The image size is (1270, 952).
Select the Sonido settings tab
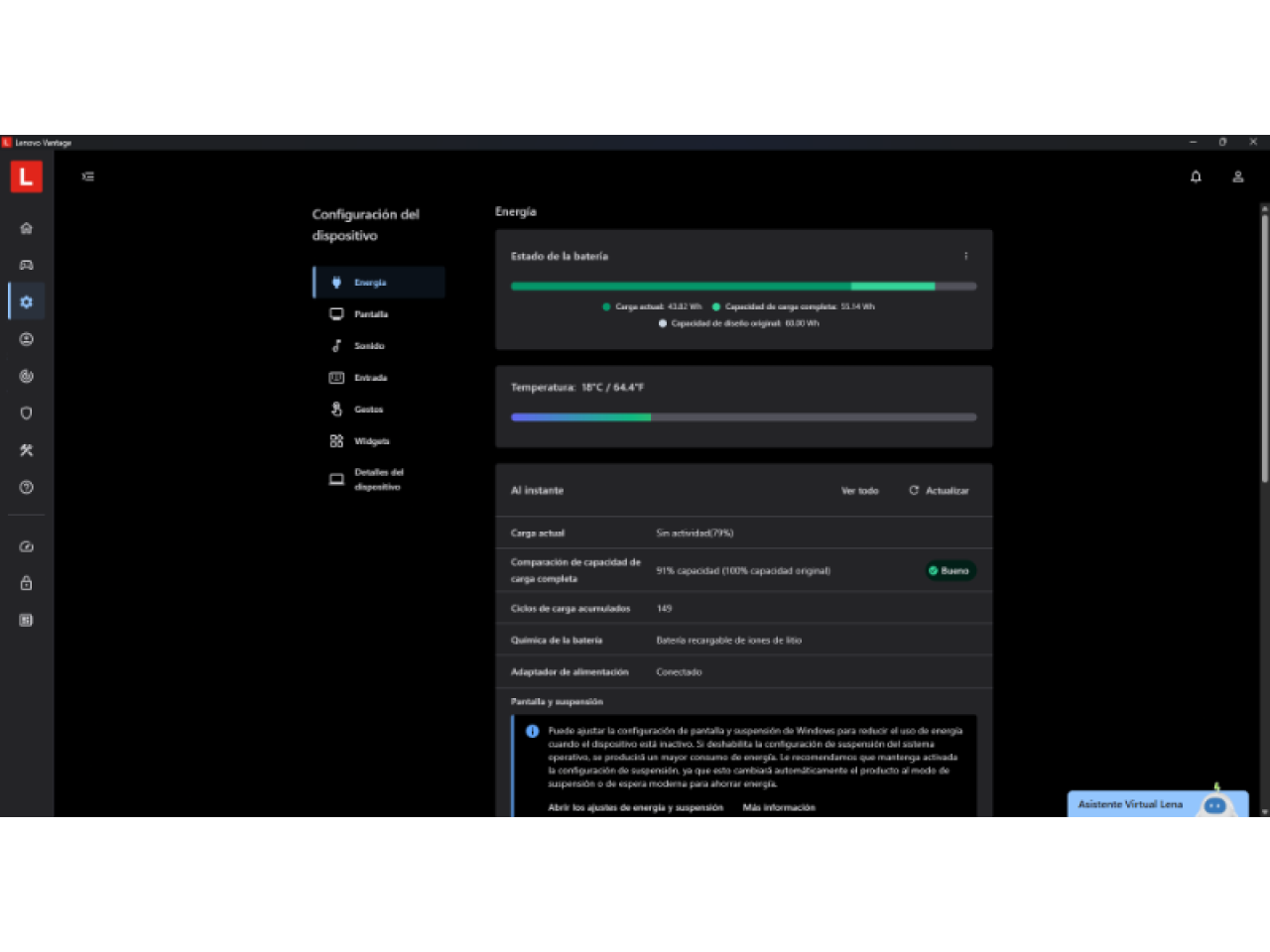click(x=368, y=346)
